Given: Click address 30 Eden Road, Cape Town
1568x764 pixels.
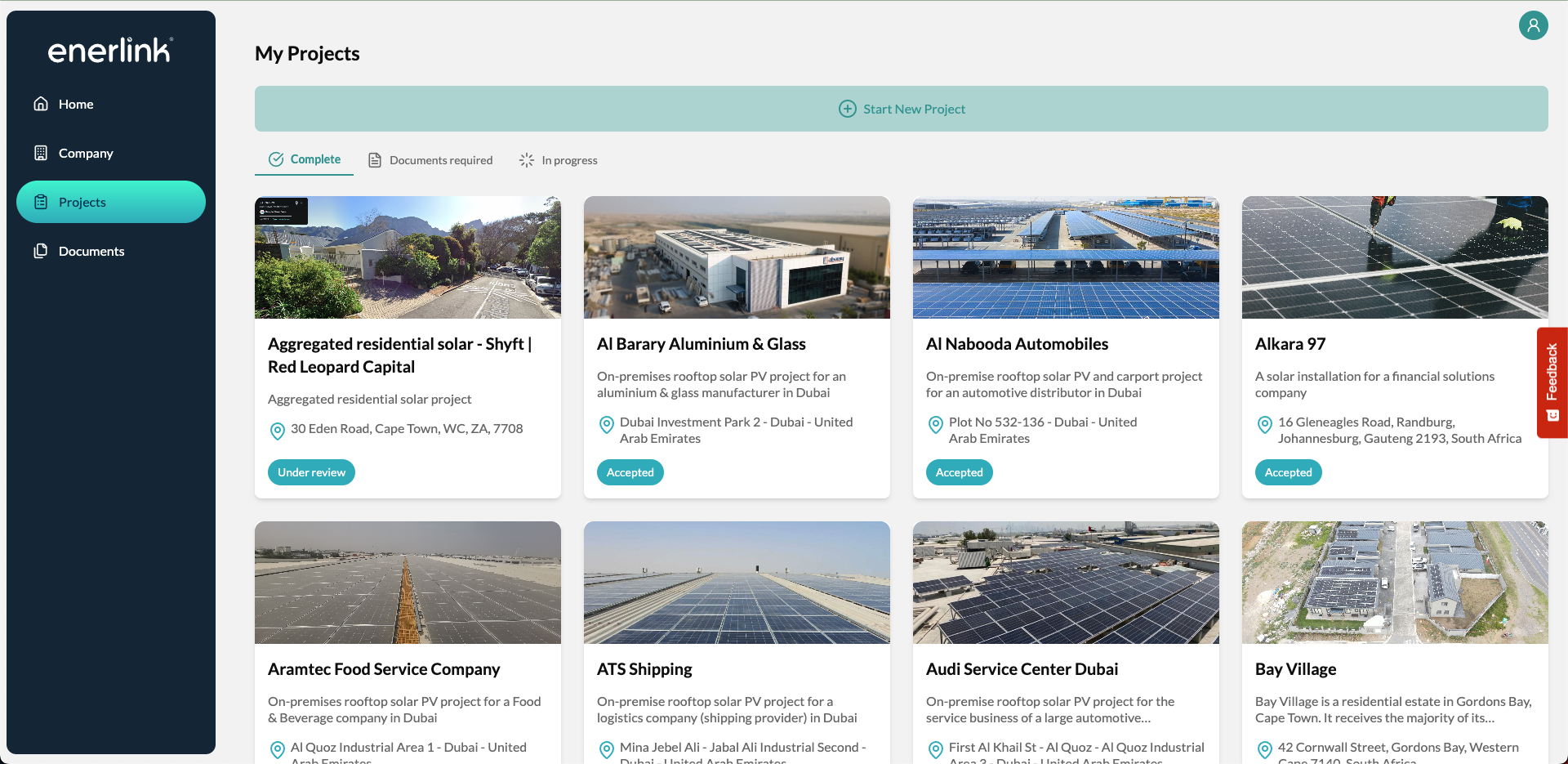Looking at the screenshot, I should (x=407, y=428).
